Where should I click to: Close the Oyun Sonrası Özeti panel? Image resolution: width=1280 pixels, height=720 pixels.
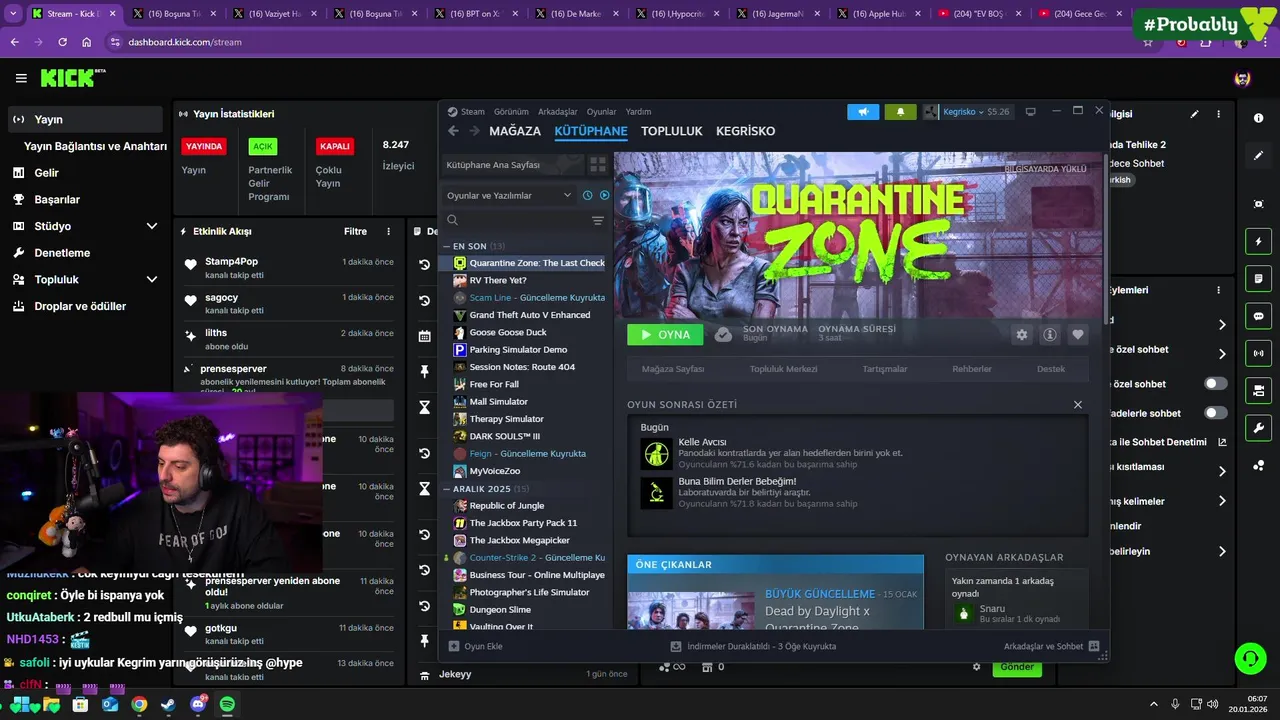1078,404
